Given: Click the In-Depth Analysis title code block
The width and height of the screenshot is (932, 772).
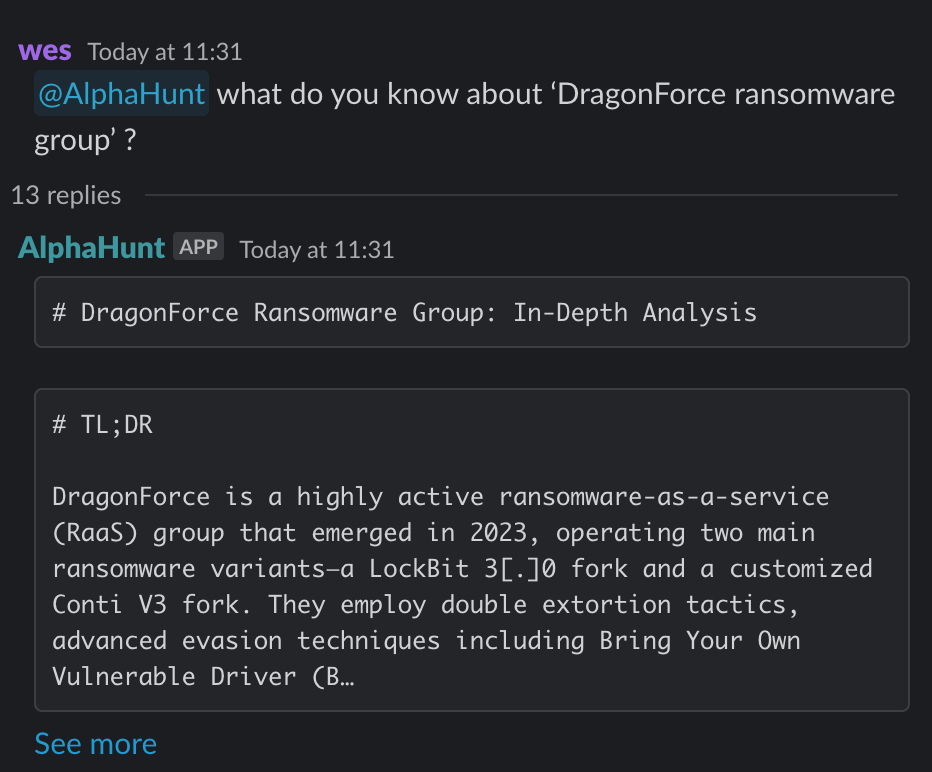Looking at the screenshot, I should [x=472, y=312].
